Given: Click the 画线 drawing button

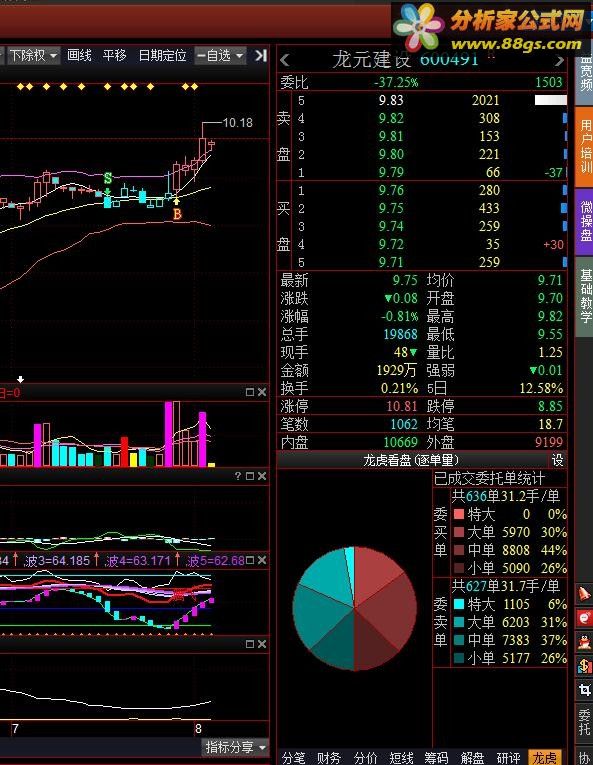Looking at the screenshot, I should (x=79, y=55).
